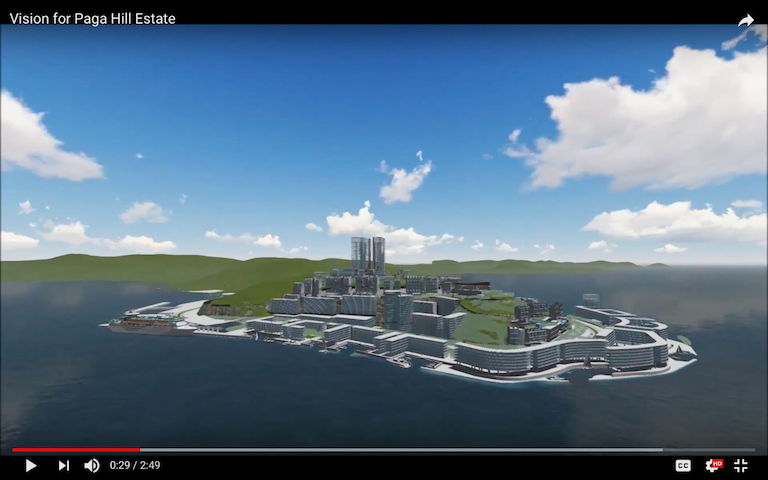Open the HD quality settings gear

[x=714, y=465]
